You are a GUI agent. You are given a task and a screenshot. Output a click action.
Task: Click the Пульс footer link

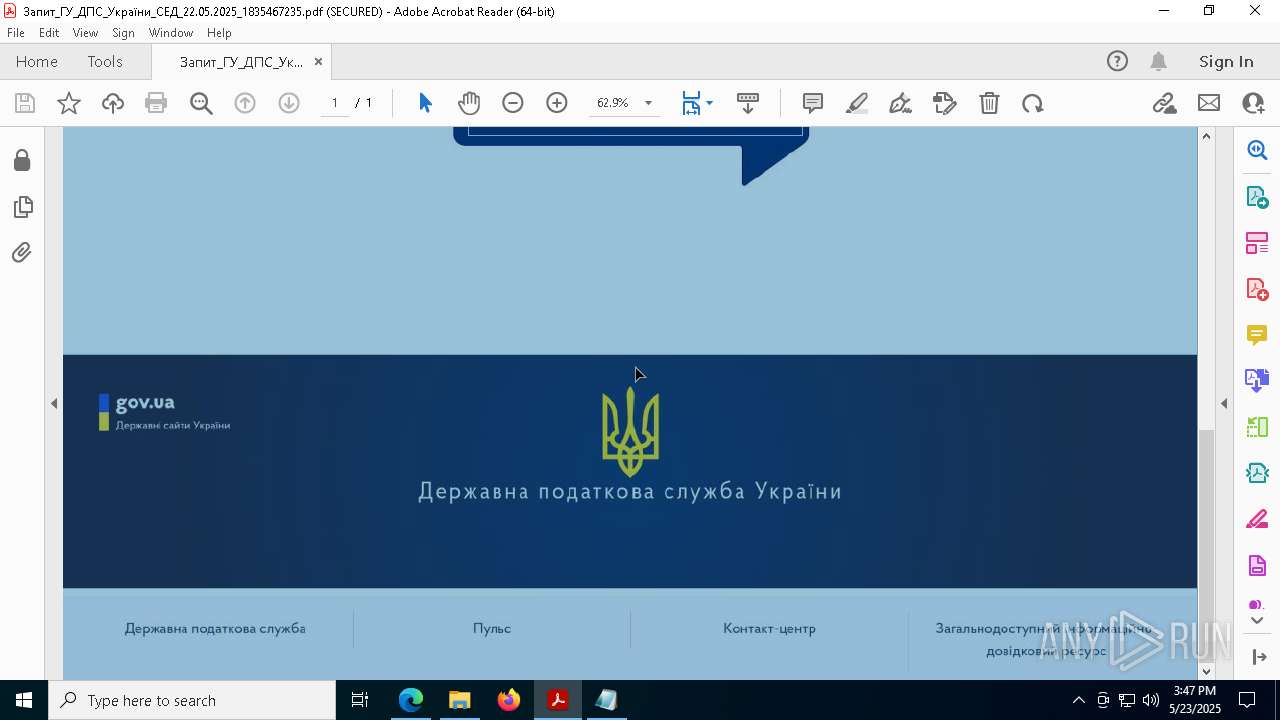coord(492,628)
